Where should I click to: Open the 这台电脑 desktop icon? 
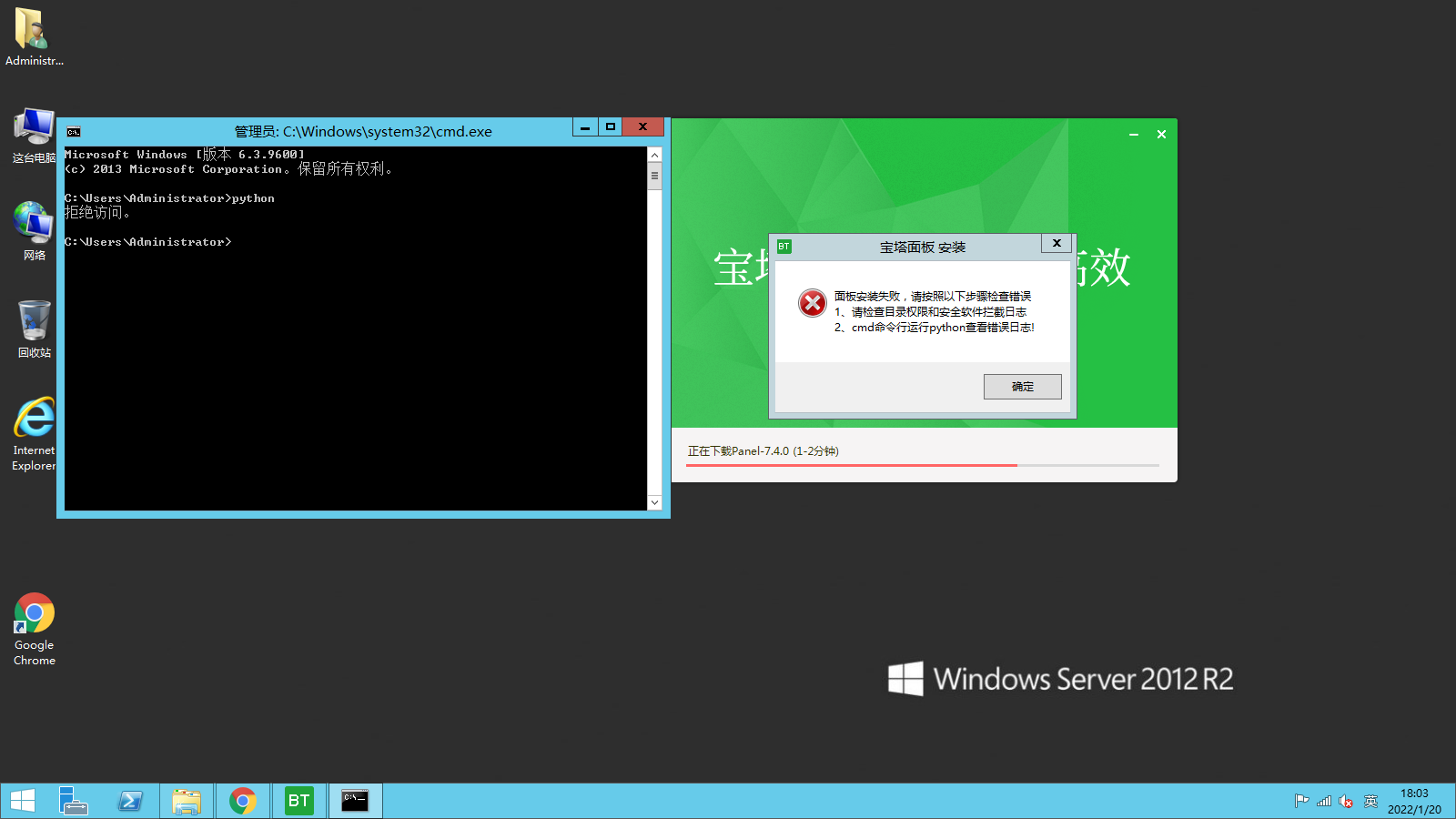[34, 136]
